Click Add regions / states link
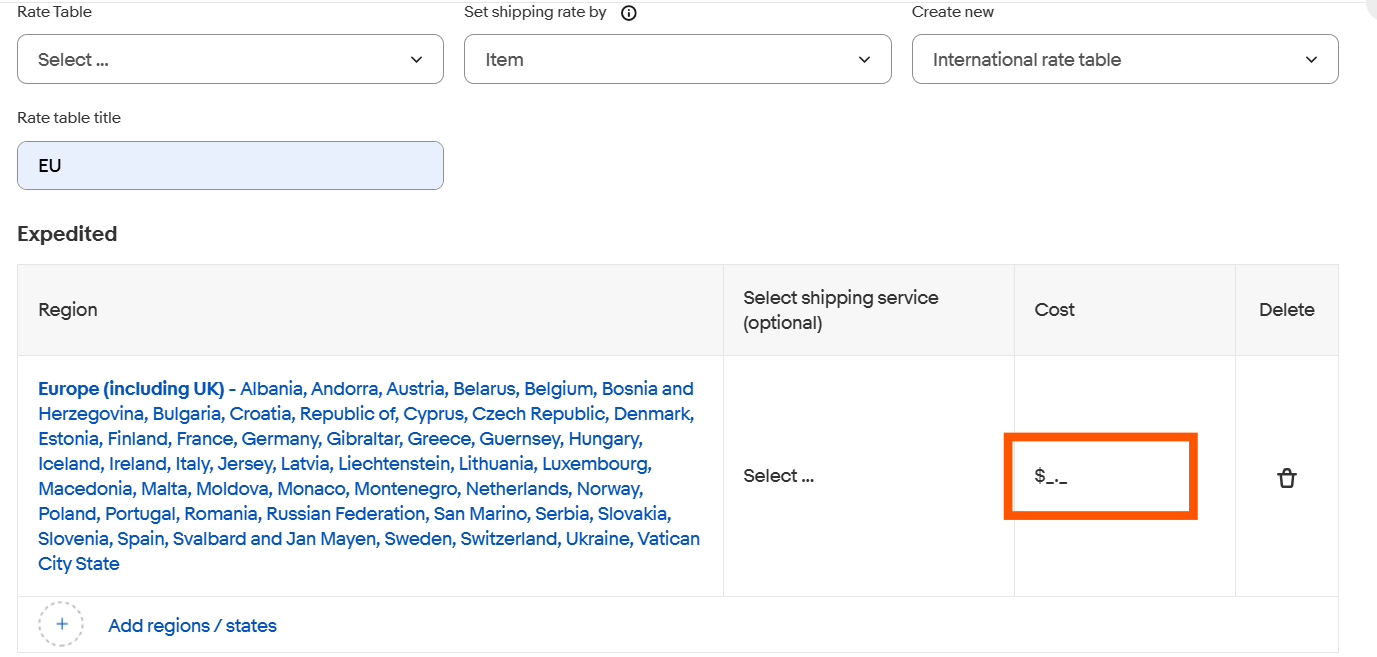 [x=192, y=626]
